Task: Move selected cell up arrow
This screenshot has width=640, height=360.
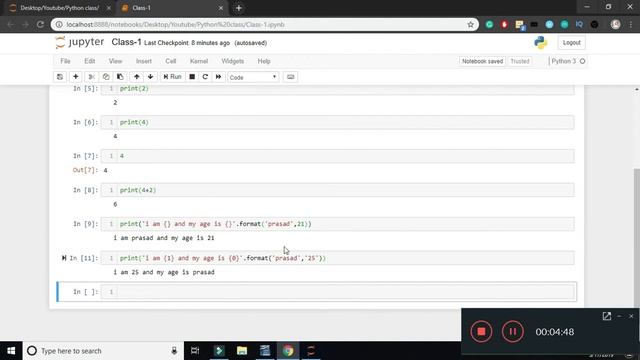Action: 137,77
